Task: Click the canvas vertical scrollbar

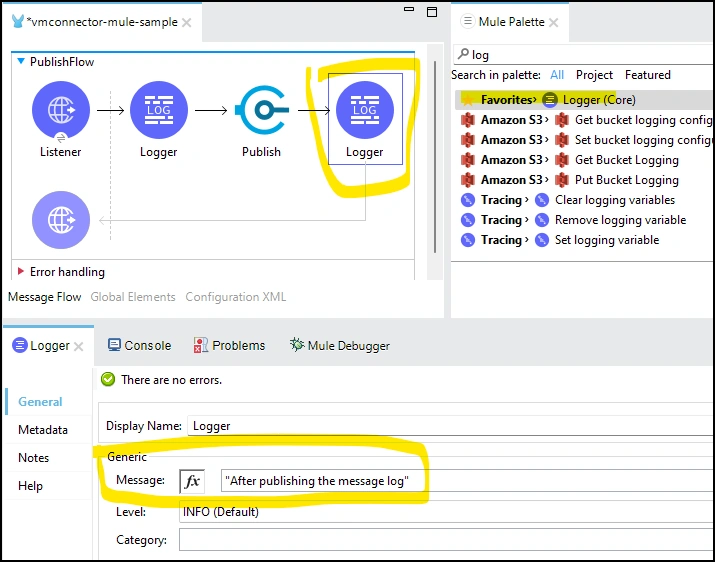Action: tap(435, 156)
